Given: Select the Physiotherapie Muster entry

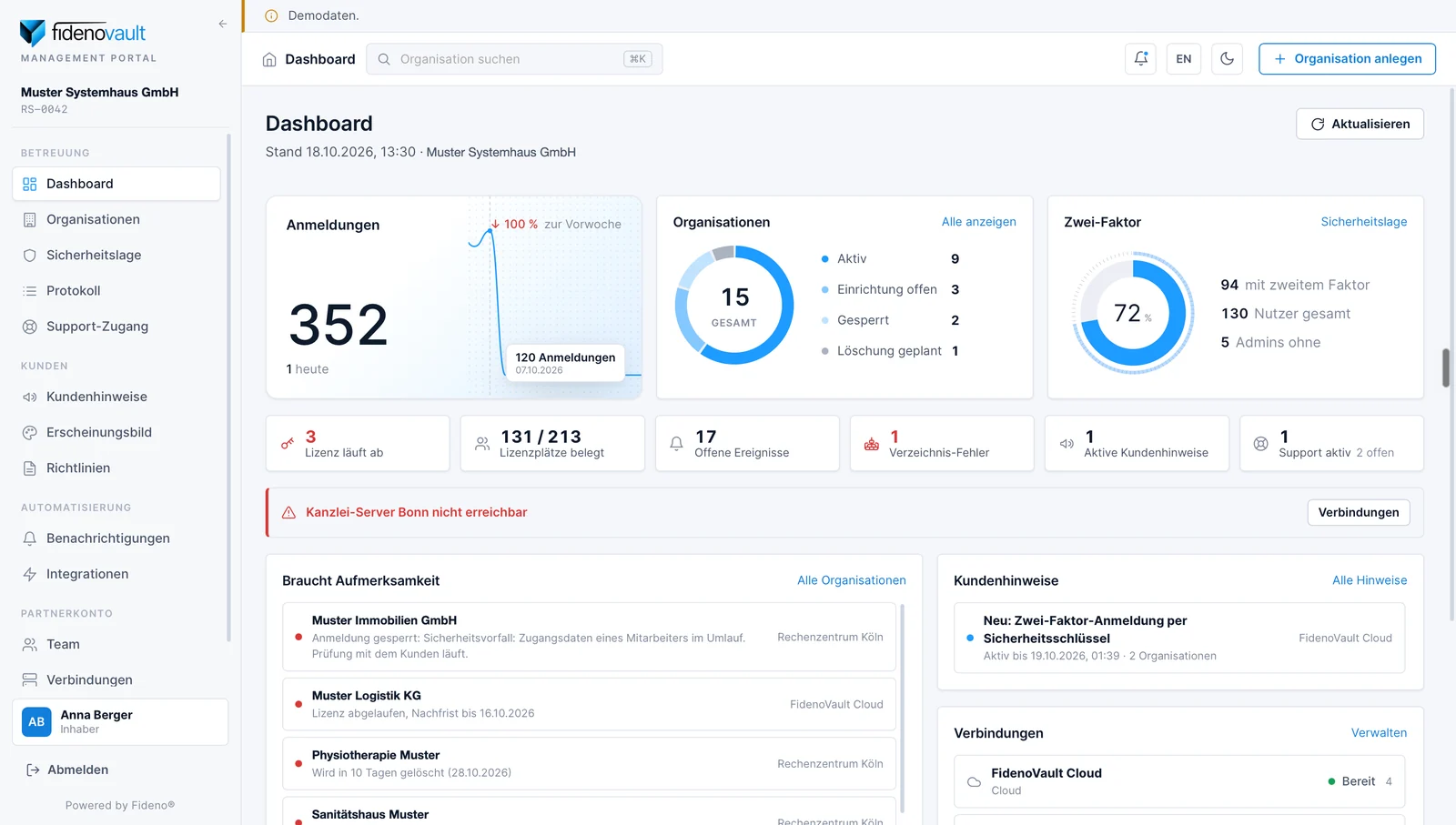Looking at the screenshot, I should tap(589, 764).
